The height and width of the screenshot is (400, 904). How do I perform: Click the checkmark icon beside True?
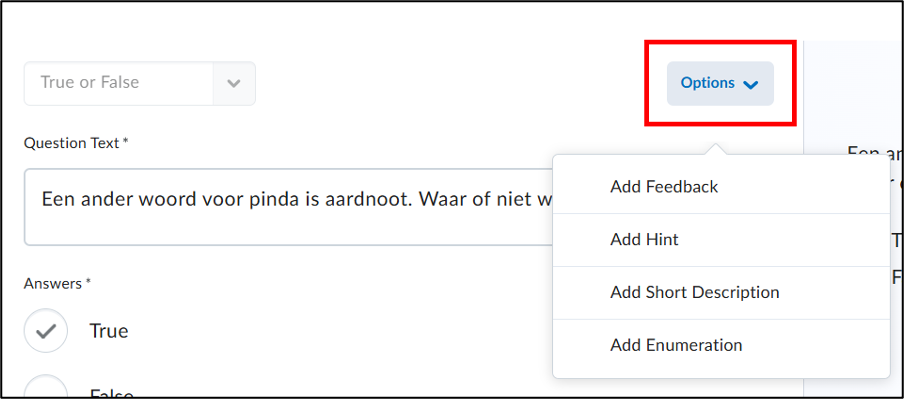click(46, 331)
